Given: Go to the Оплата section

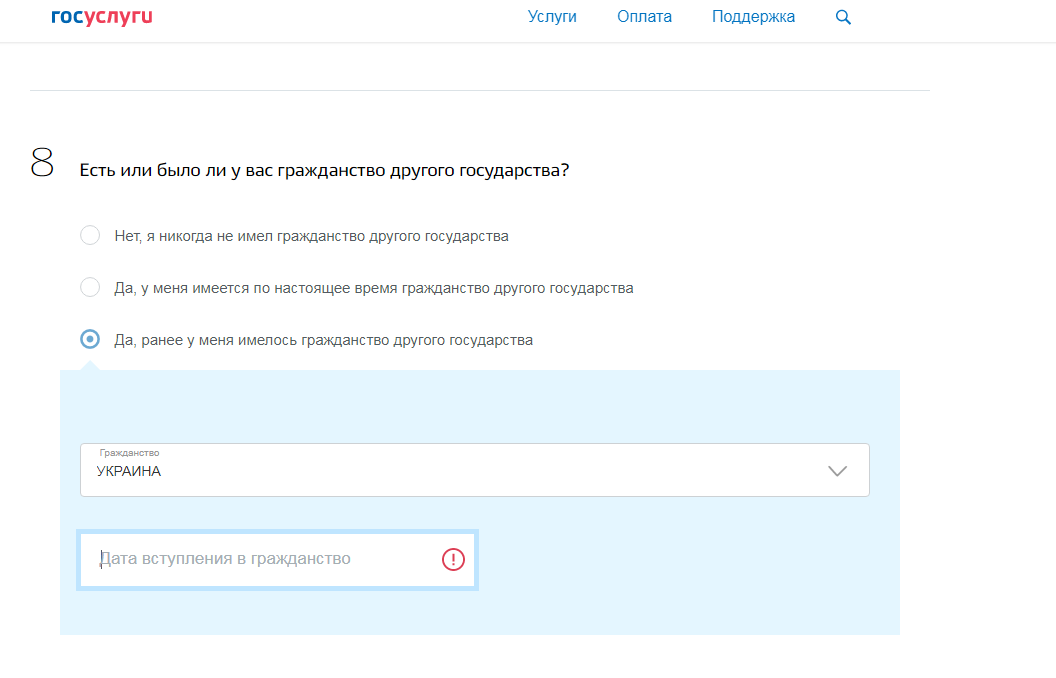Looking at the screenshot, I should (x=644, y=17).
